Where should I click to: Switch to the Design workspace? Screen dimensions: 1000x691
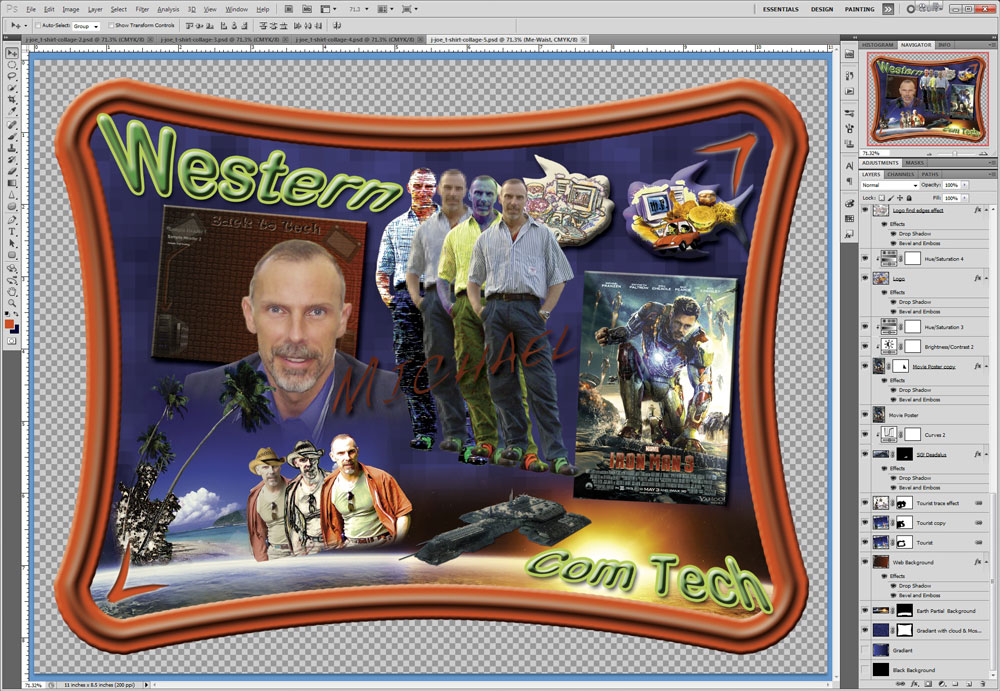pyautogui.click(x=822, y=8)
